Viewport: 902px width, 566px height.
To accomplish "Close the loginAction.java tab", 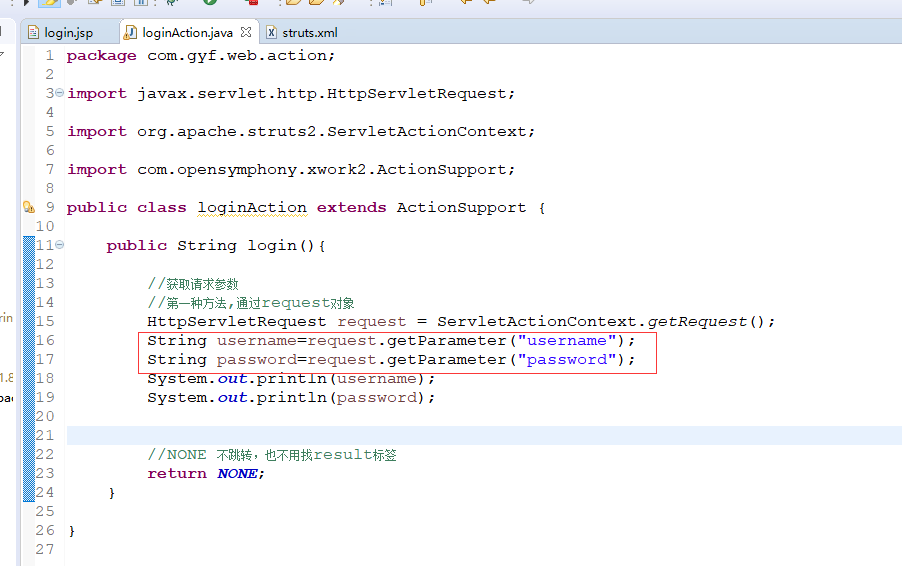I will point(246,32).
